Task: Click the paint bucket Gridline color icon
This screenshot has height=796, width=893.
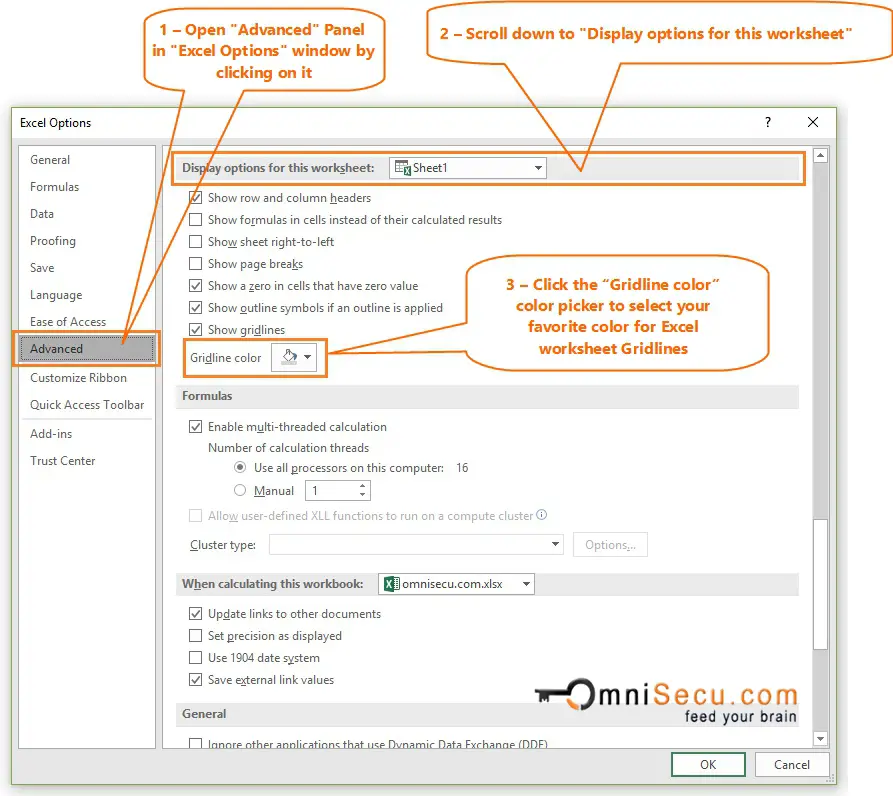Action: point(289,357)
